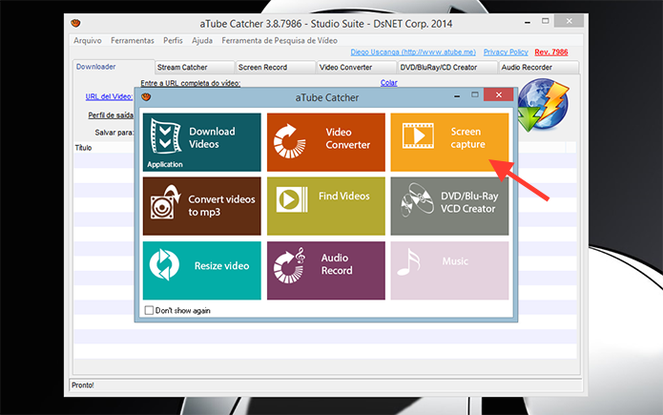Viewport: 663px width, 415px height.
Task: Open the Perfis menu
Action: tap(173, 41)
